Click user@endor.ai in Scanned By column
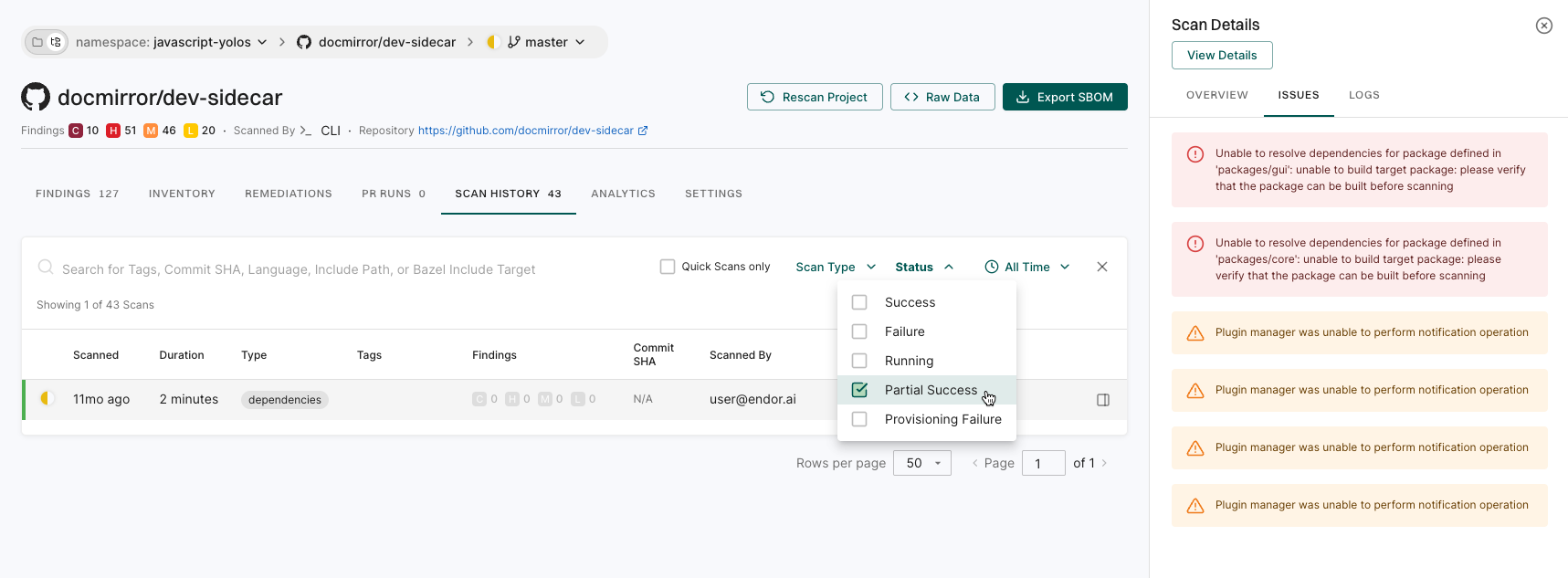Viewport: 1568px width, 578px height. [752, 399]
